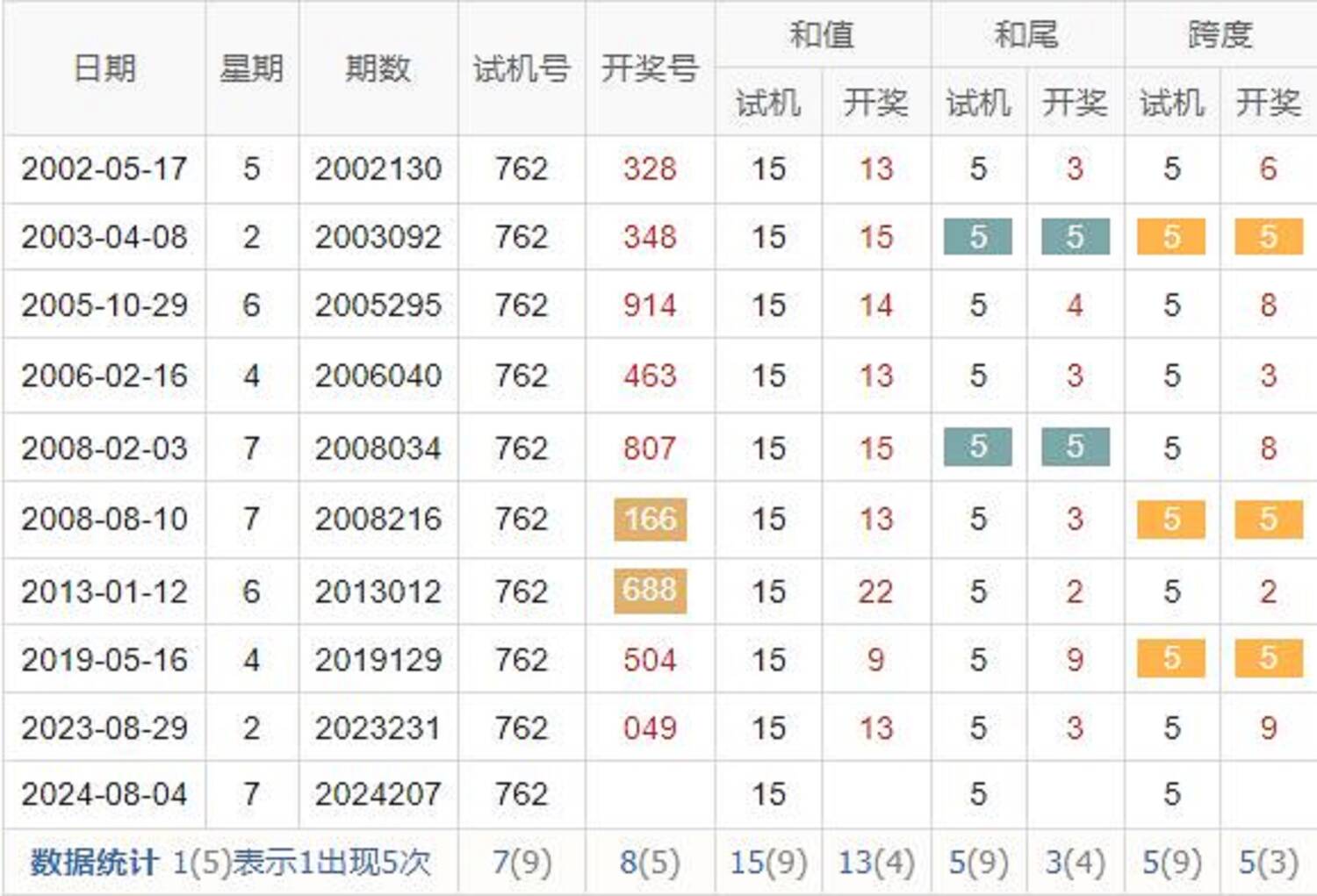Click the 7(9) statistic in footer
The image size is (1317, 896).
click(522, 862)
